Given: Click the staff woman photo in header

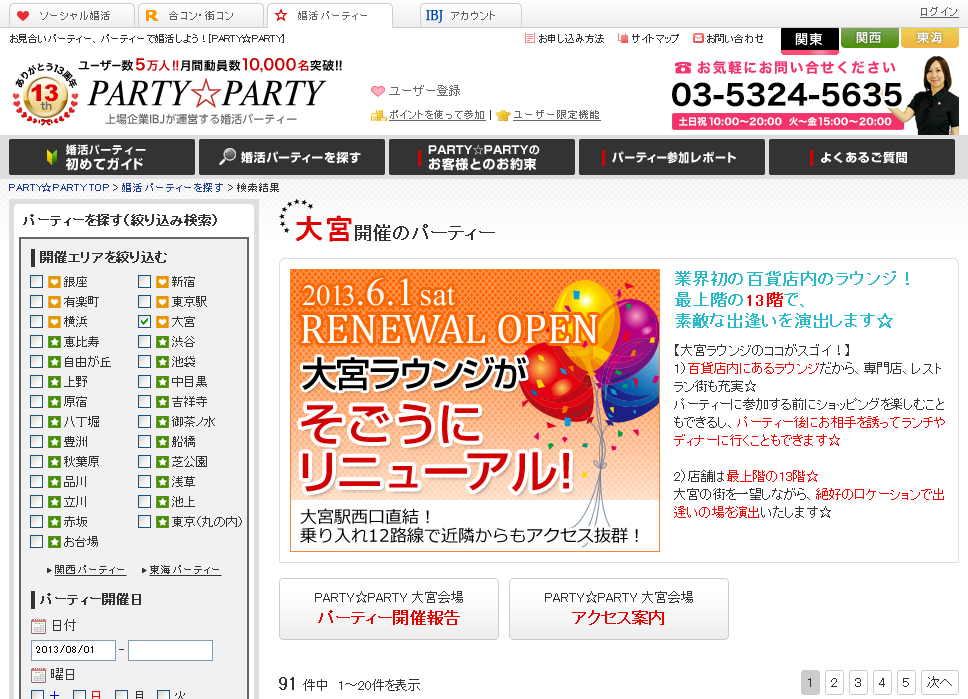Looking at the screenshot, I should [x=932, y=94].
